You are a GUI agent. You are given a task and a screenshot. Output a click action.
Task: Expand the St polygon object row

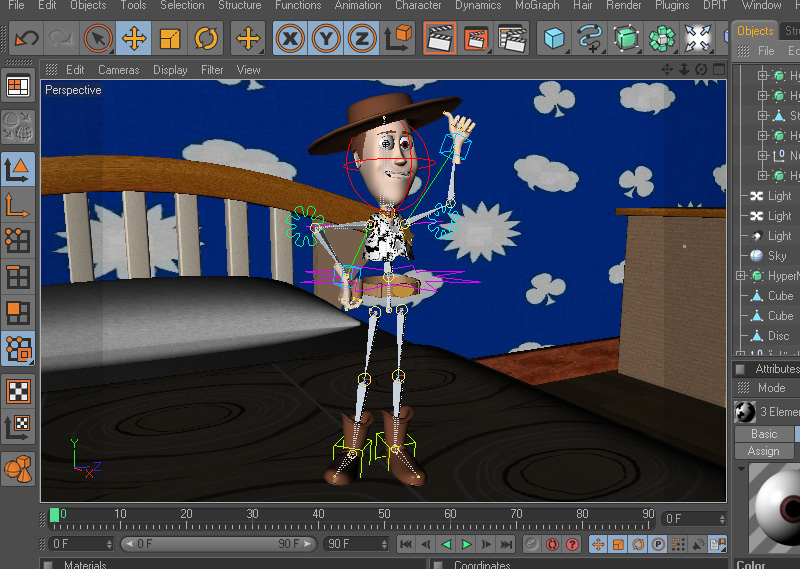tap(763, 115)
